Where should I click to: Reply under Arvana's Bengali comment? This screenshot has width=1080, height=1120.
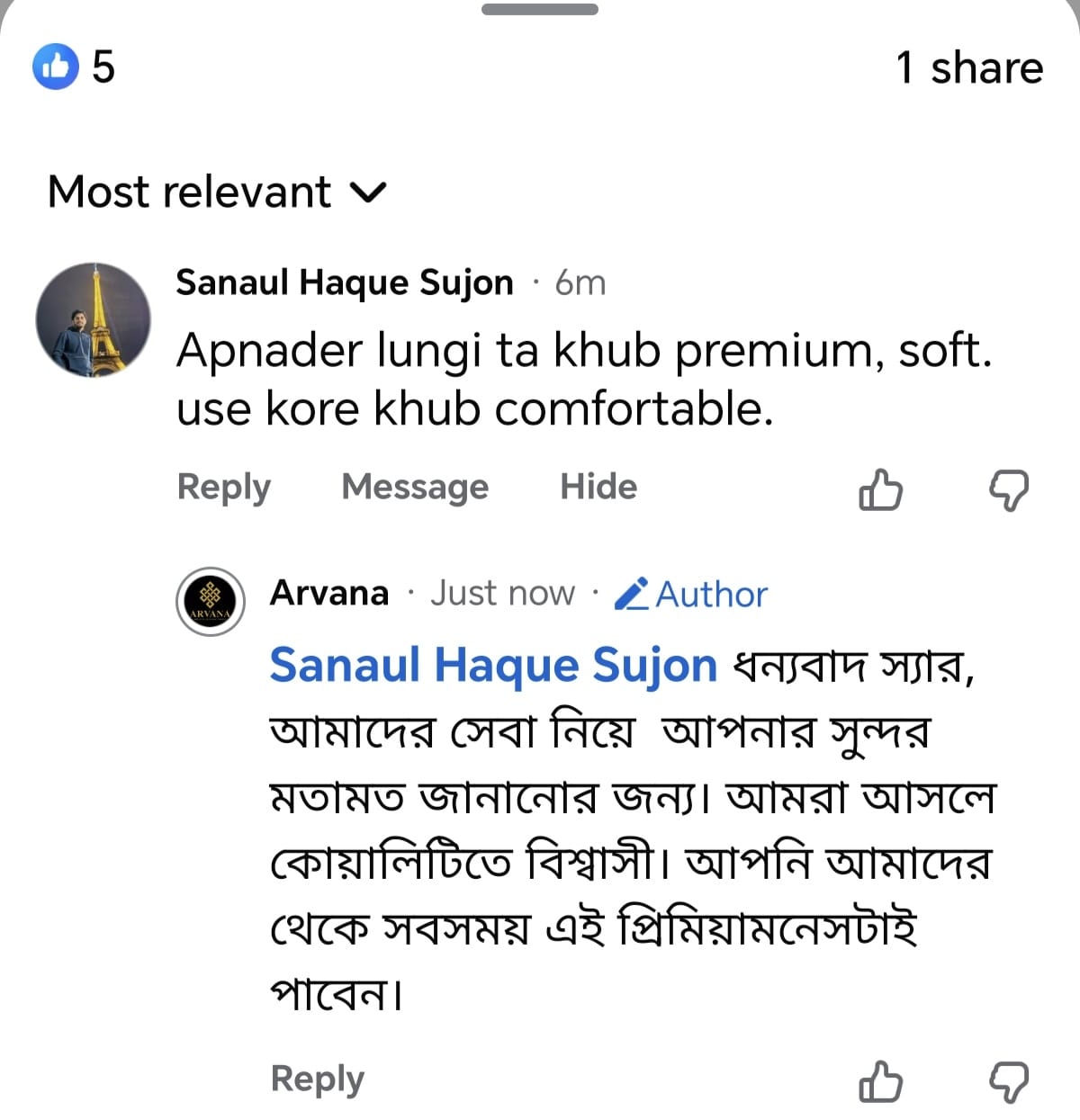[x=317, y=1079]
